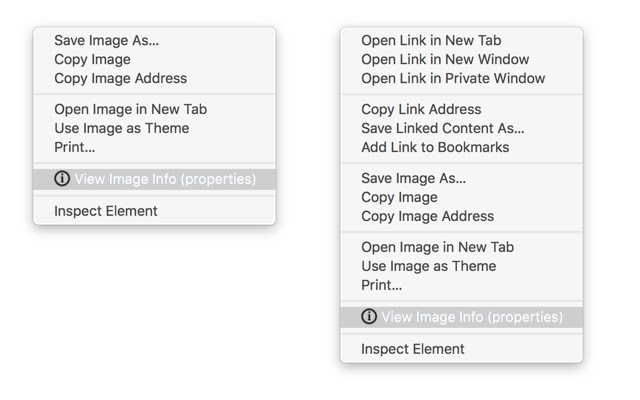Select Copy Image Address in the link menu
This screenshot has height=400, width=640.
point(427,216)
